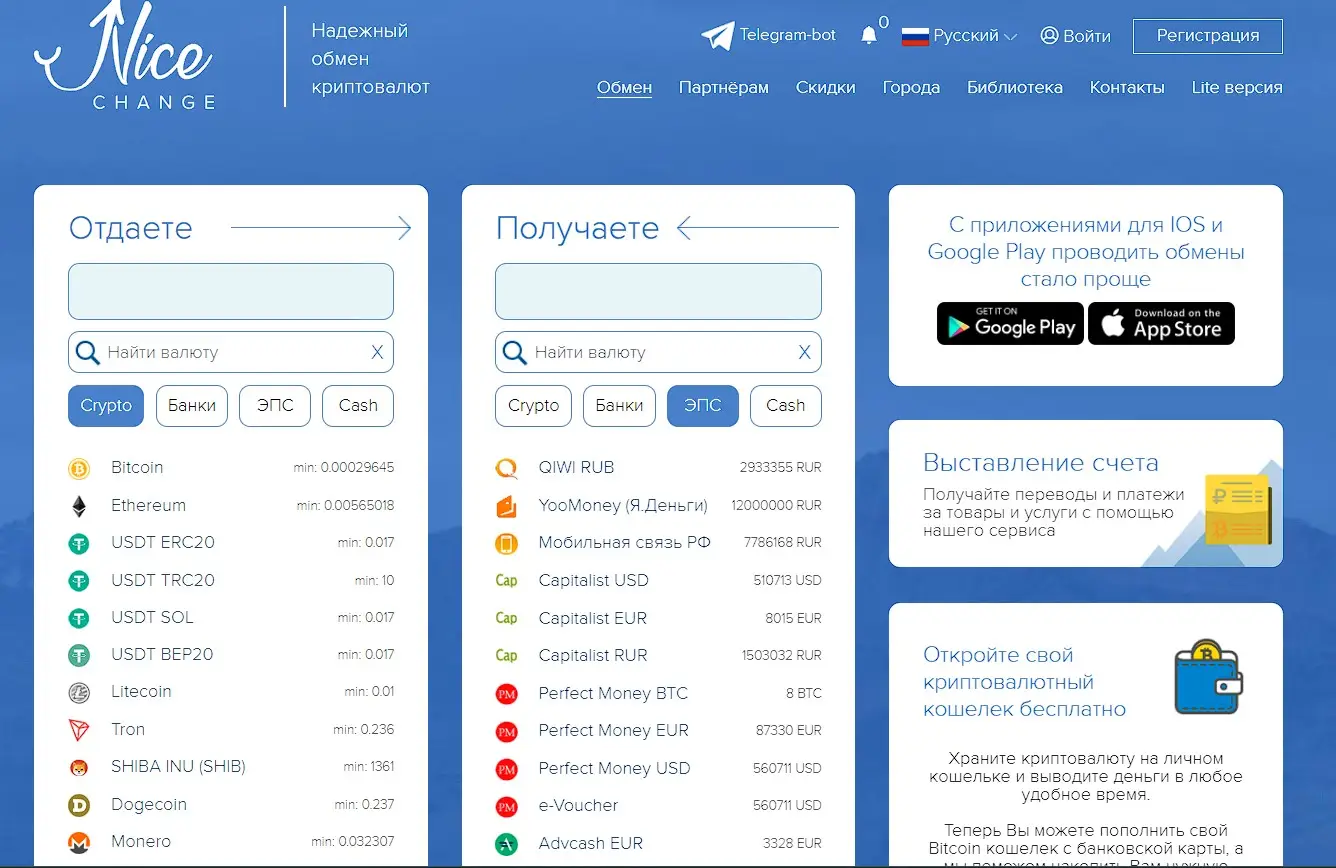Click the Tron logo icon

79,730
